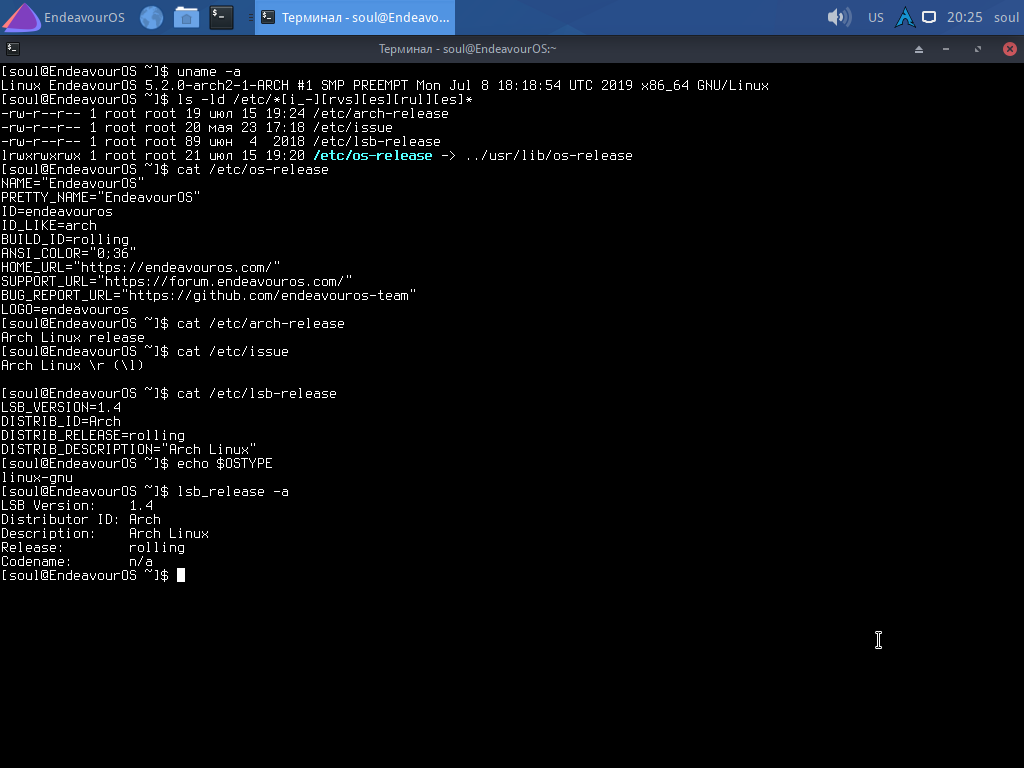Open the Arch update notifier icon
This screenshot has height=768, width=1024.
click(905, 17)
